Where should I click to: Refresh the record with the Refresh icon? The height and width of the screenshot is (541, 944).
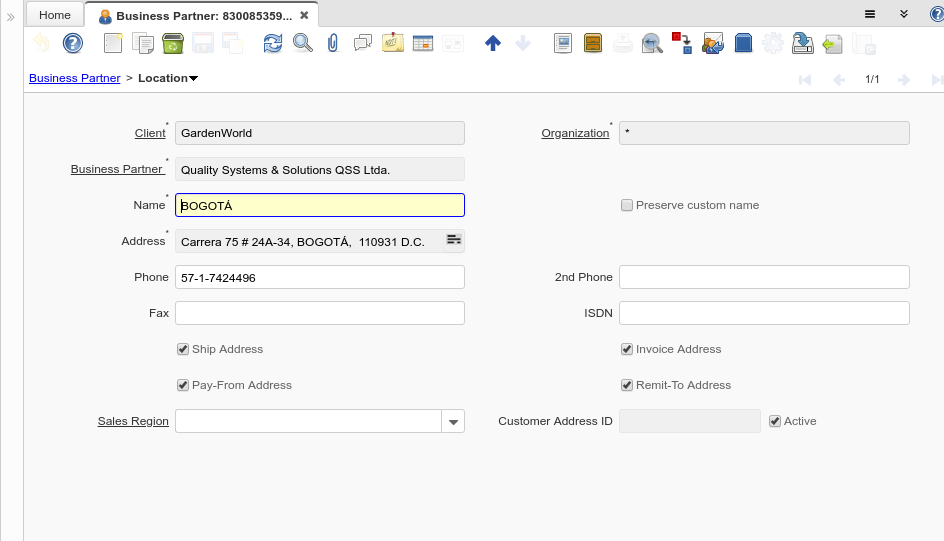pos(273,43)
